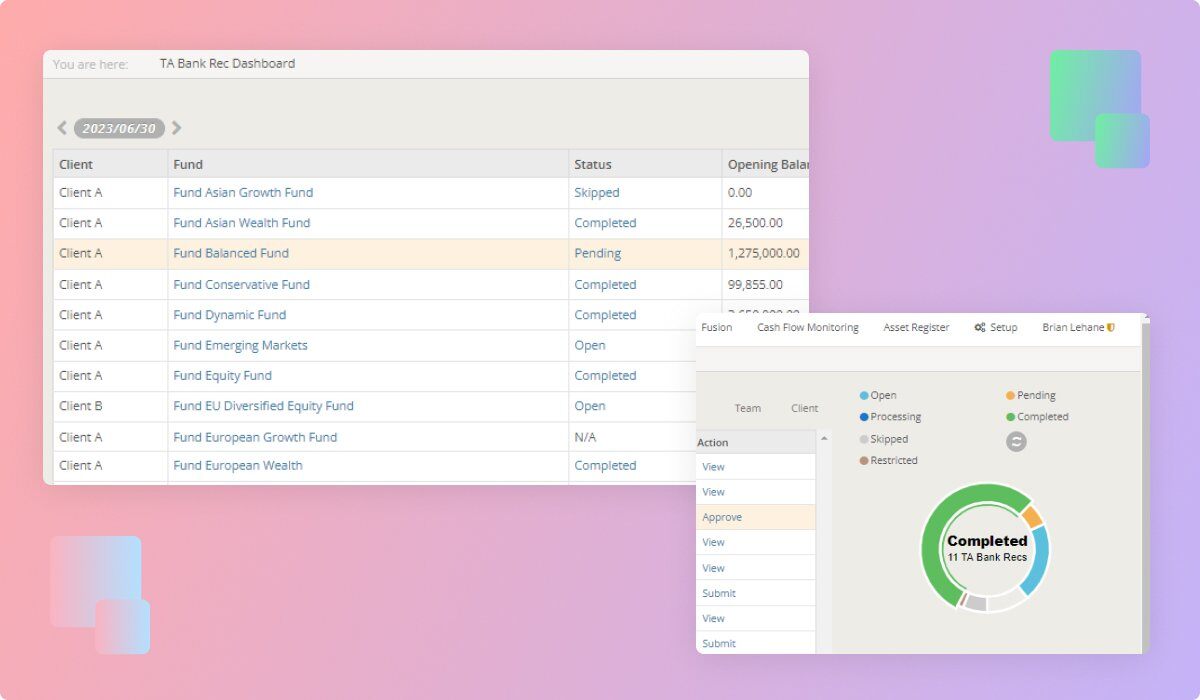The height and width of the screenshot is (700, 1200).
Task: Sort the table by the Fund column header
Action: [x=188, y=164]
